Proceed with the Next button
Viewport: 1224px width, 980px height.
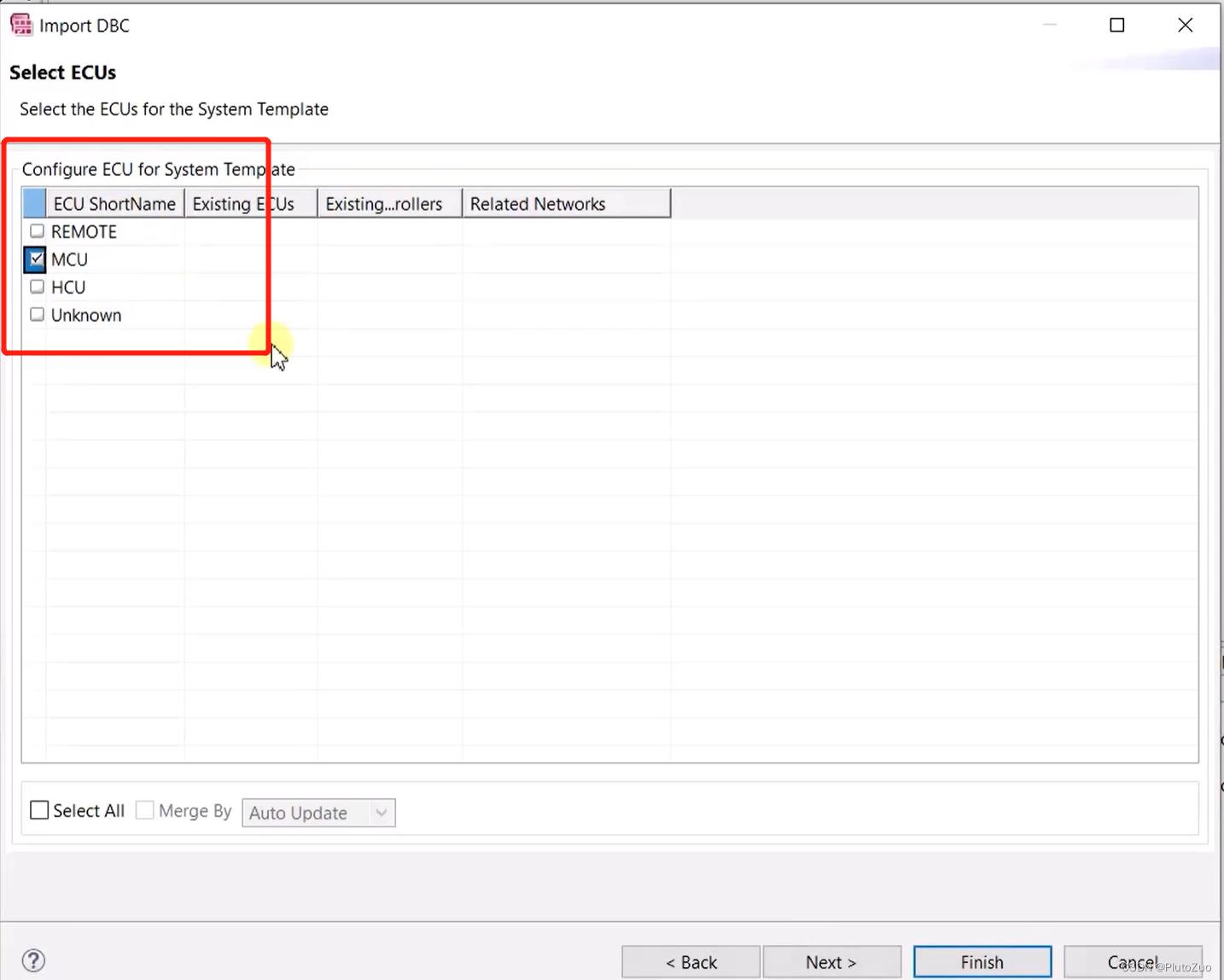[831, 962]
